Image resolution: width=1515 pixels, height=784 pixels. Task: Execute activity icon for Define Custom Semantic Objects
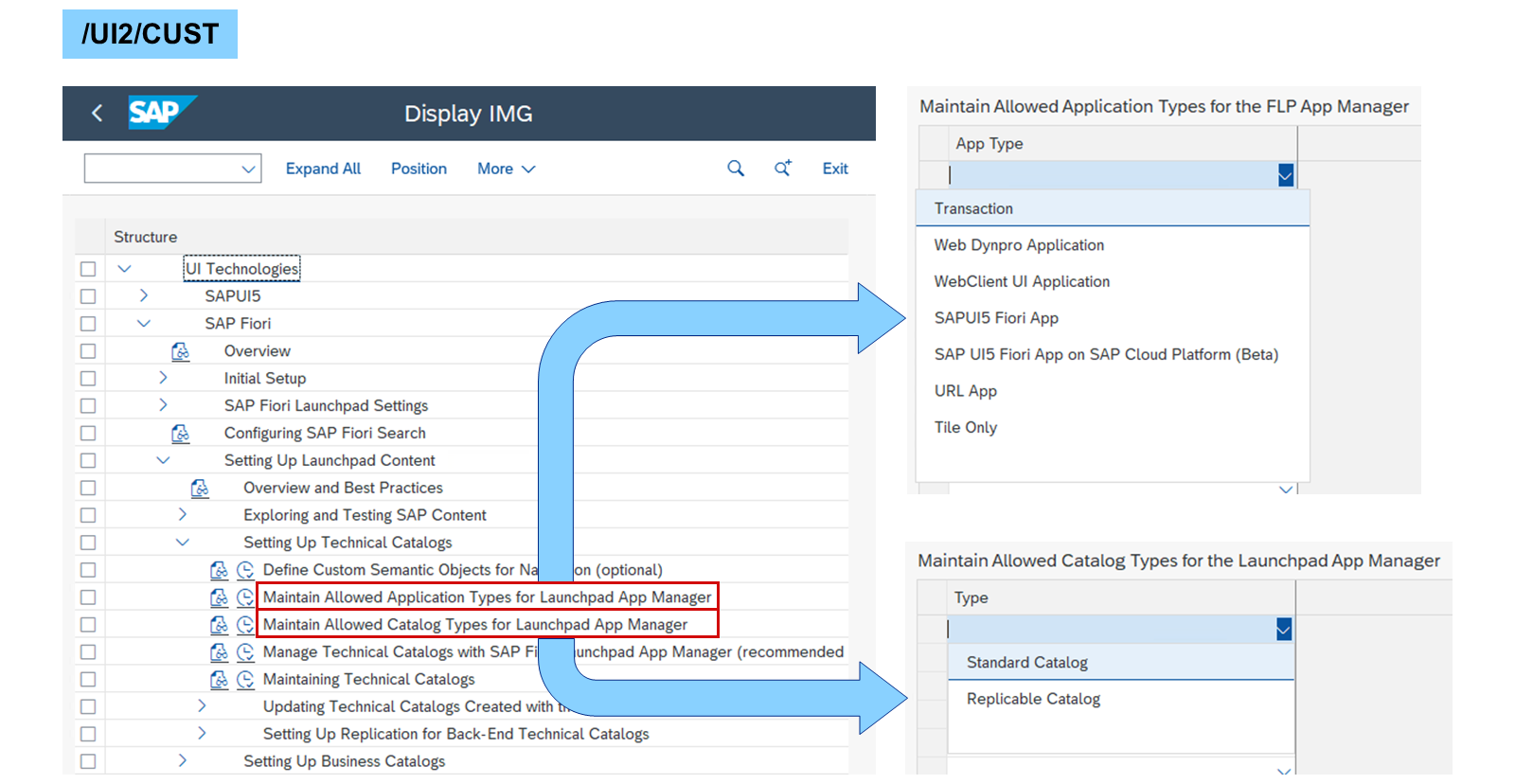[x=245, y=570]
